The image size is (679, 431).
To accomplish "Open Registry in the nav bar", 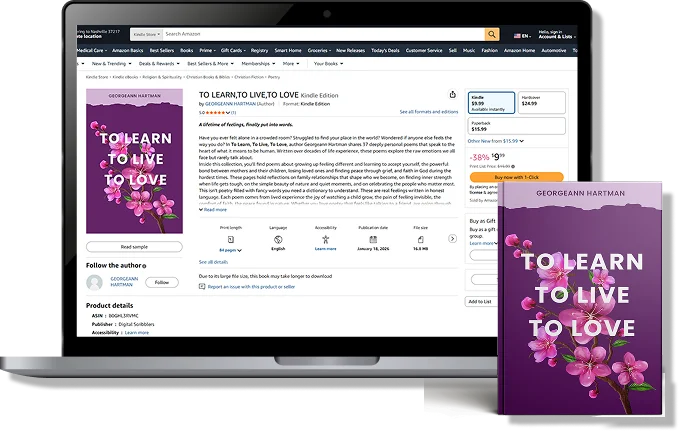I will tap(259, 51).
